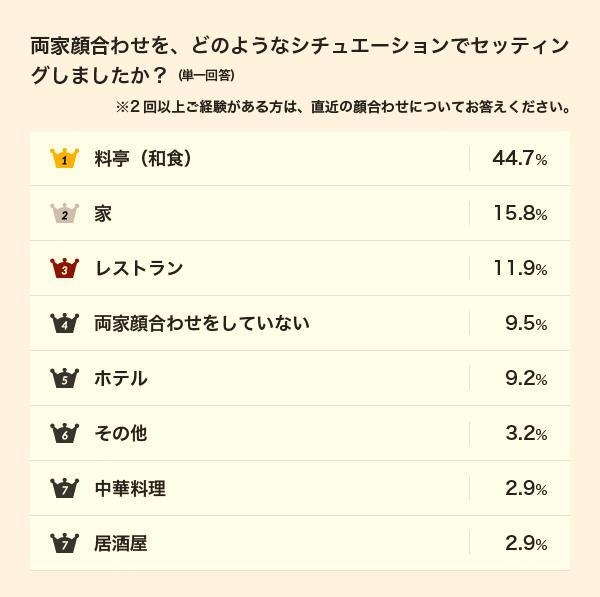This screenshot has width=600, height=597.
Task: Select the 料亭（和食） row label
Action: pos(143,158)
